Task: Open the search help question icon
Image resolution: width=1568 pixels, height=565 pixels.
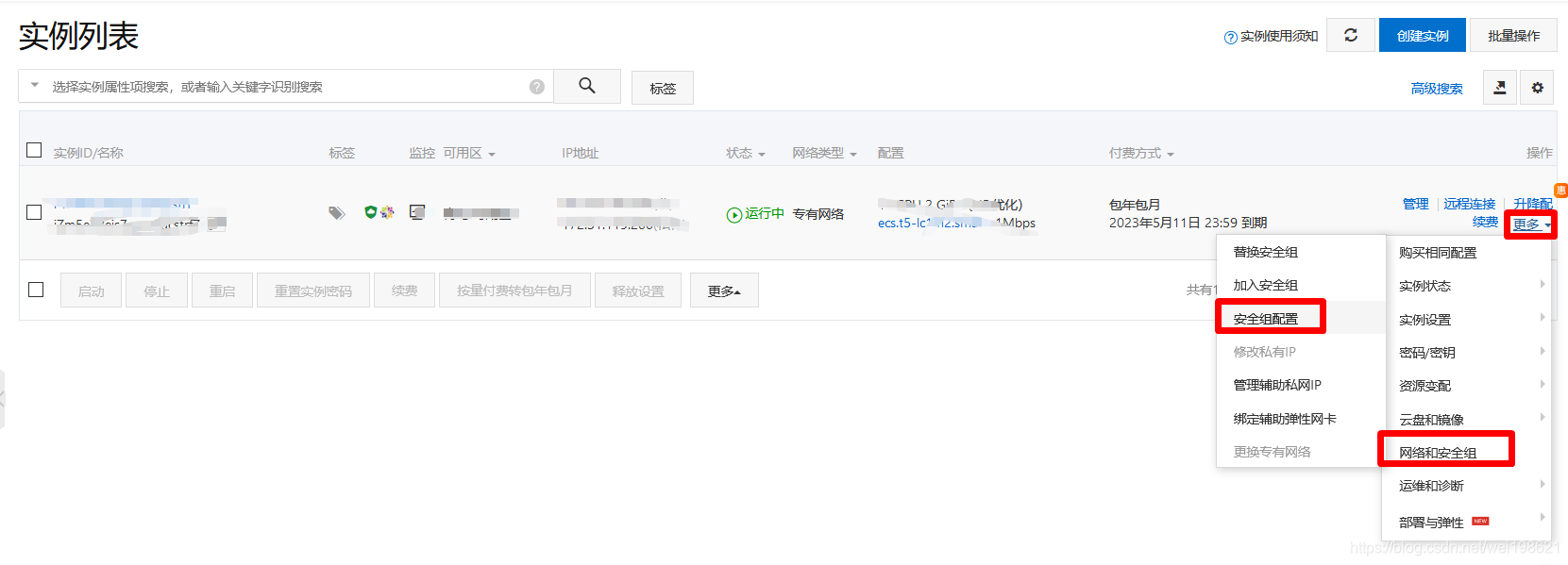Action: (x=536, y=87)
